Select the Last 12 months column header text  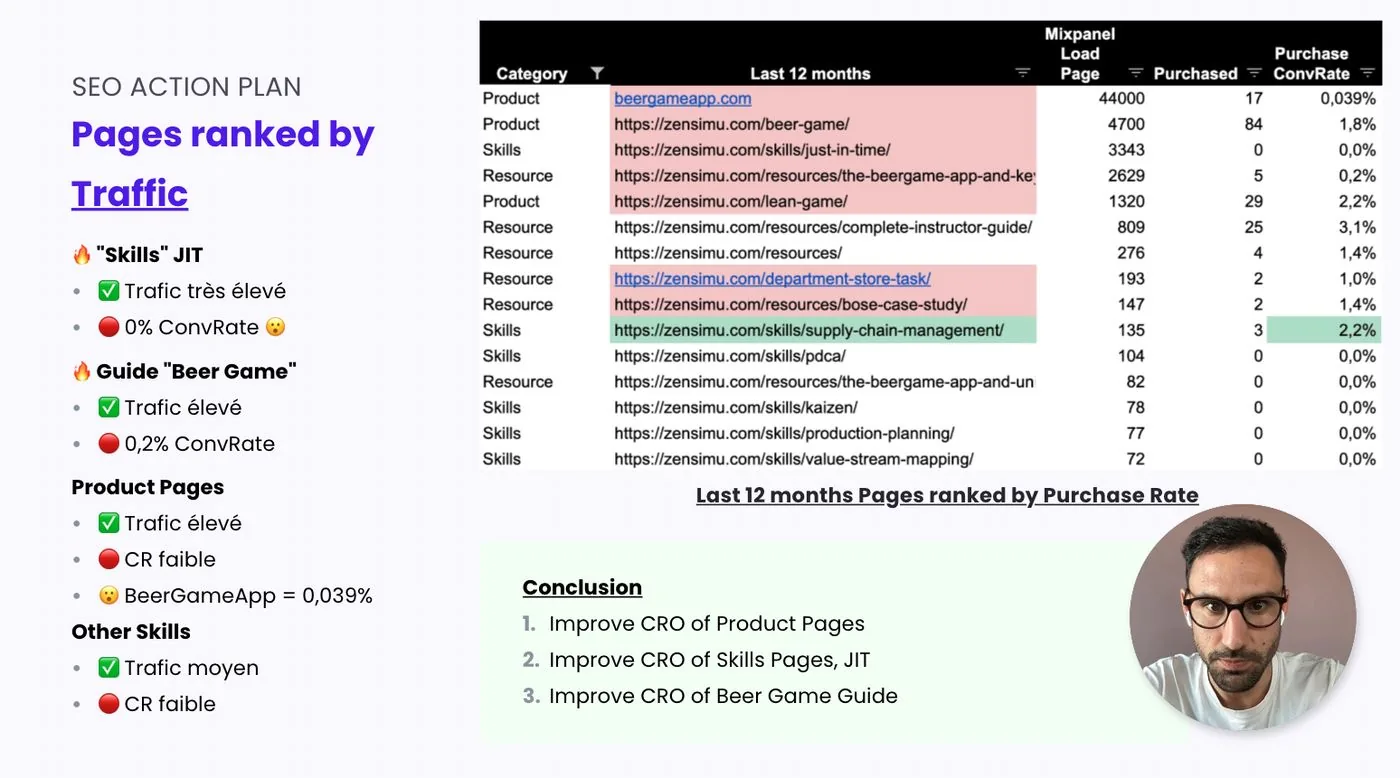tap(810, 73)
